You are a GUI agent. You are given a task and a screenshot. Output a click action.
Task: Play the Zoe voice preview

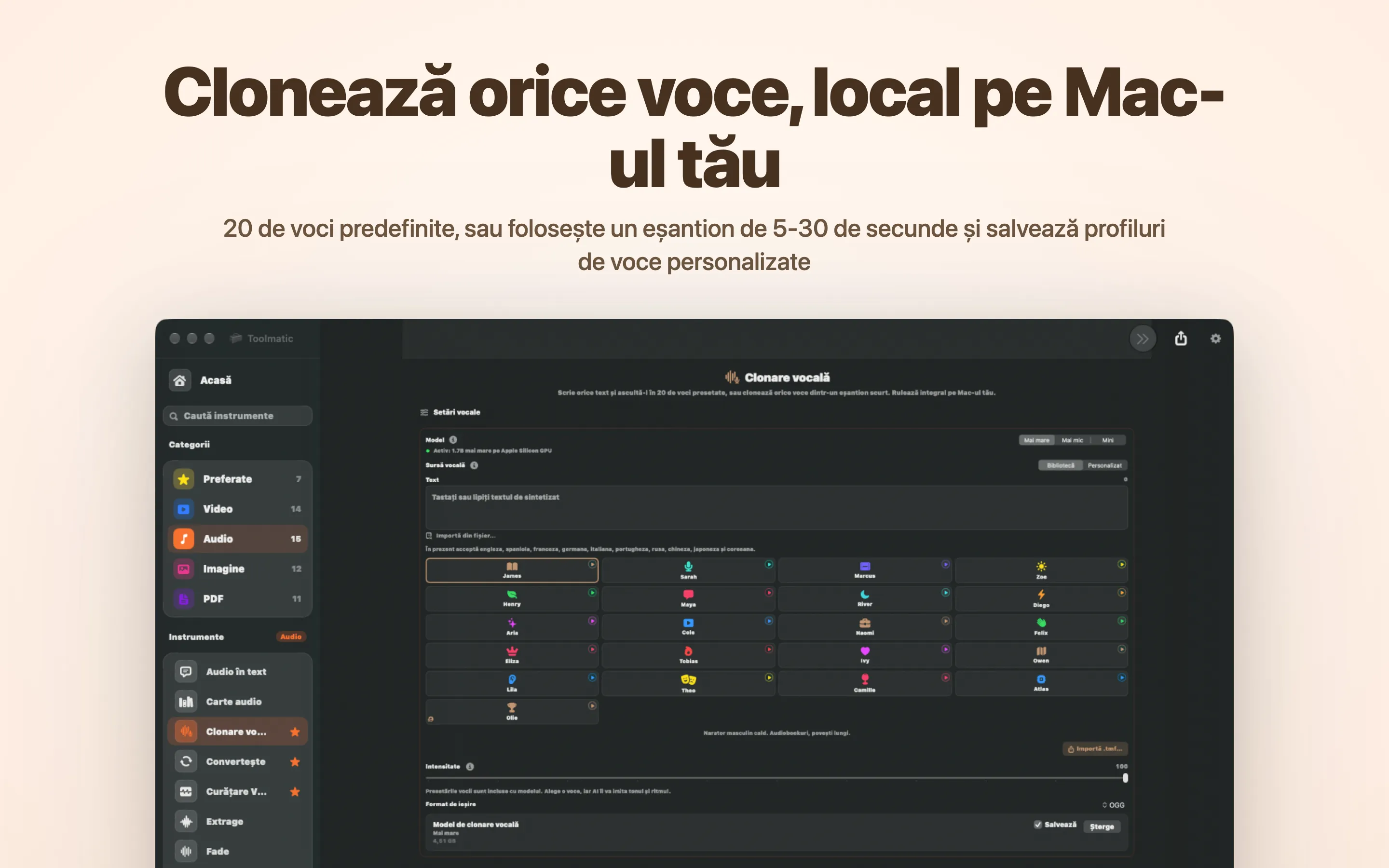pyautogui.click(x=1121, y=564)
